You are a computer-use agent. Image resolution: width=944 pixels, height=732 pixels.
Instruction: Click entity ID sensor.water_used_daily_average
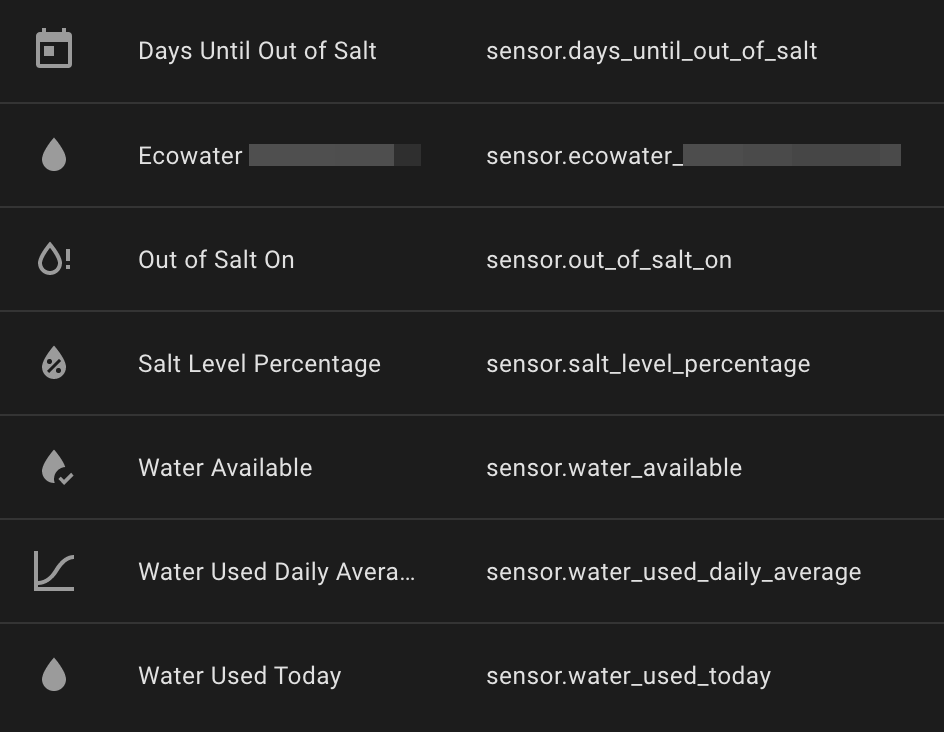(x=673, y=572)
